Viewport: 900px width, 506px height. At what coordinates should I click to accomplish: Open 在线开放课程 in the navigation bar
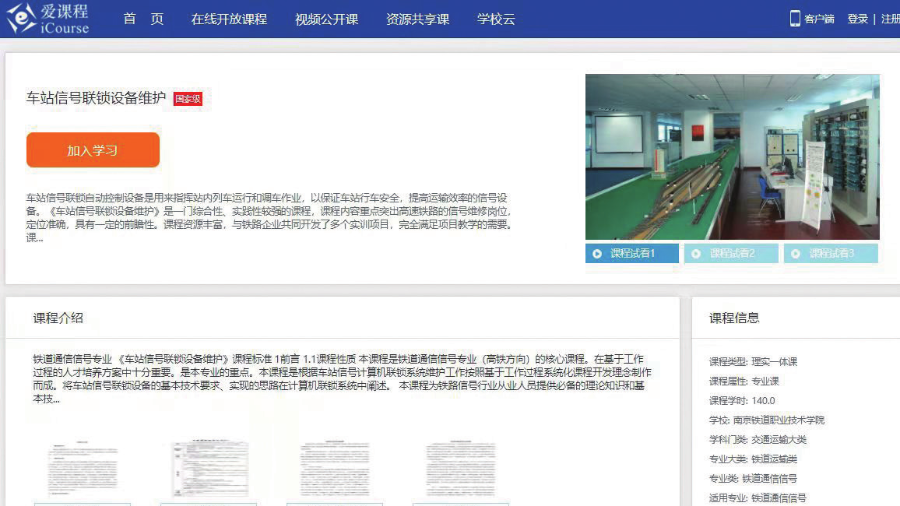(229, 19)
